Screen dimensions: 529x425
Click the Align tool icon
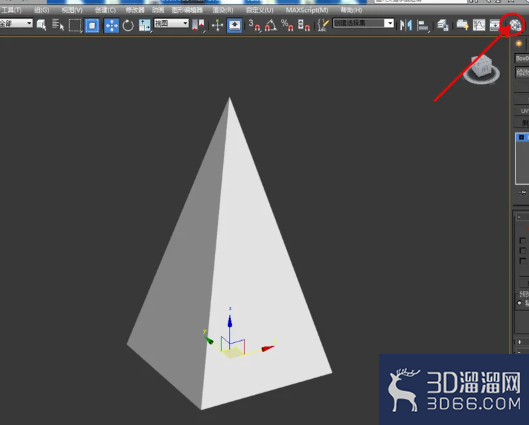423,25
